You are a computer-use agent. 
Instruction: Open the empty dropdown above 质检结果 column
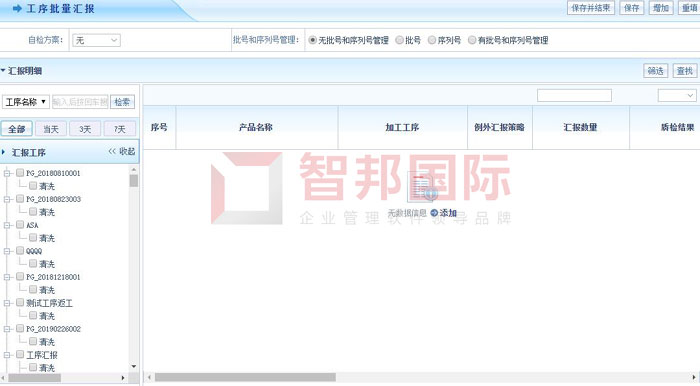click(x=677, y=95)
